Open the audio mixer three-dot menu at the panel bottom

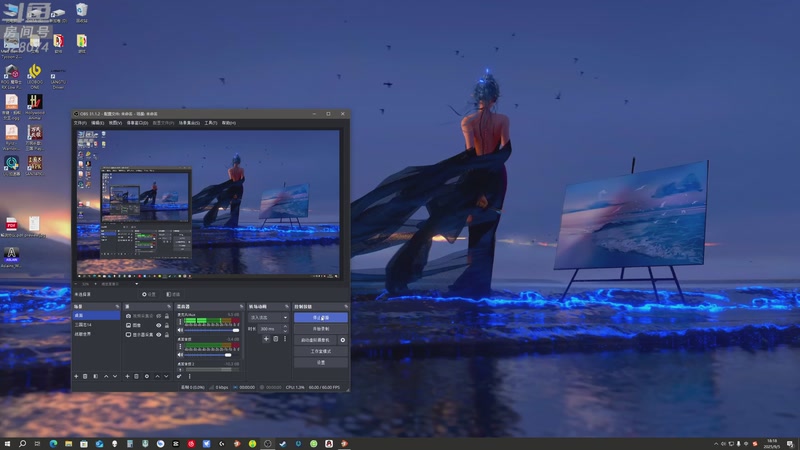[x=190, y=377]
